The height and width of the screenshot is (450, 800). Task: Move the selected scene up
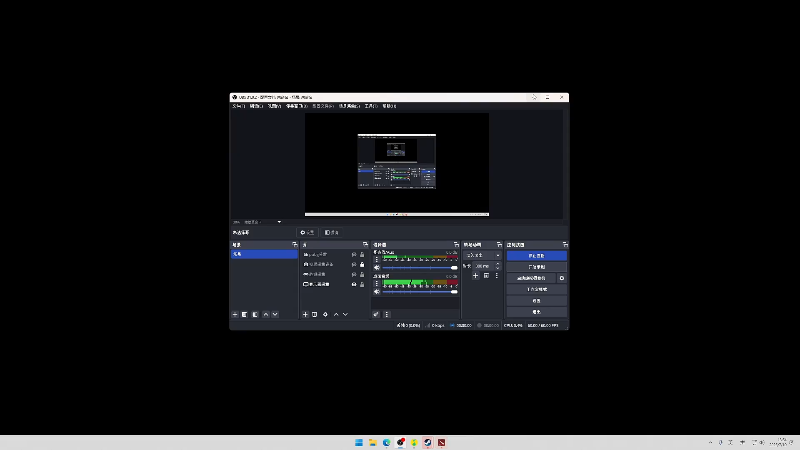pos(266,315)
